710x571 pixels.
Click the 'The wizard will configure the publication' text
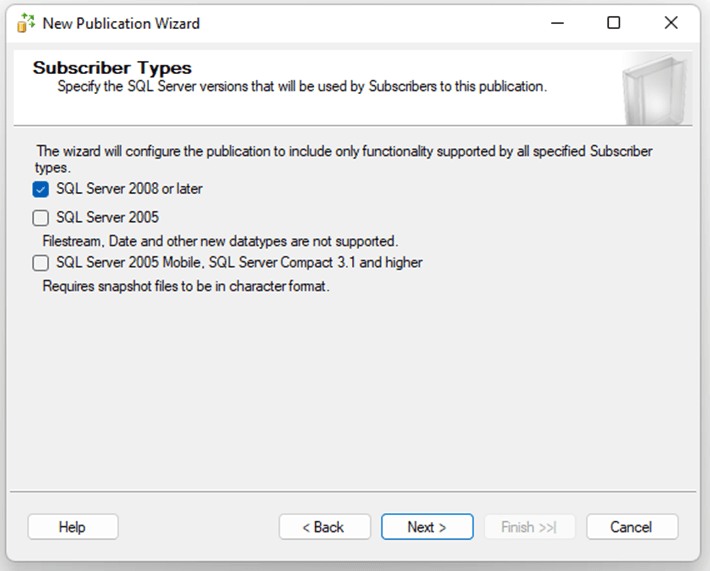click(x=344, y=159)
